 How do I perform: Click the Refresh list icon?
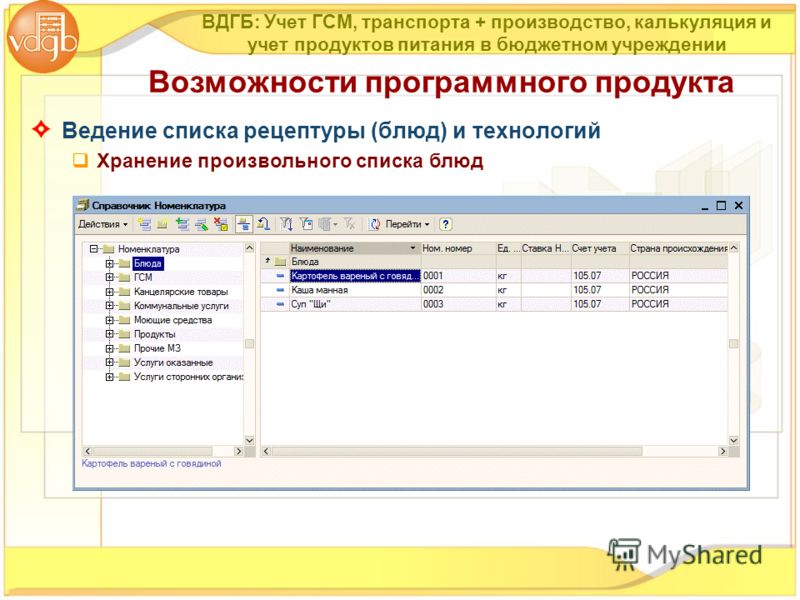coord(375,224)
